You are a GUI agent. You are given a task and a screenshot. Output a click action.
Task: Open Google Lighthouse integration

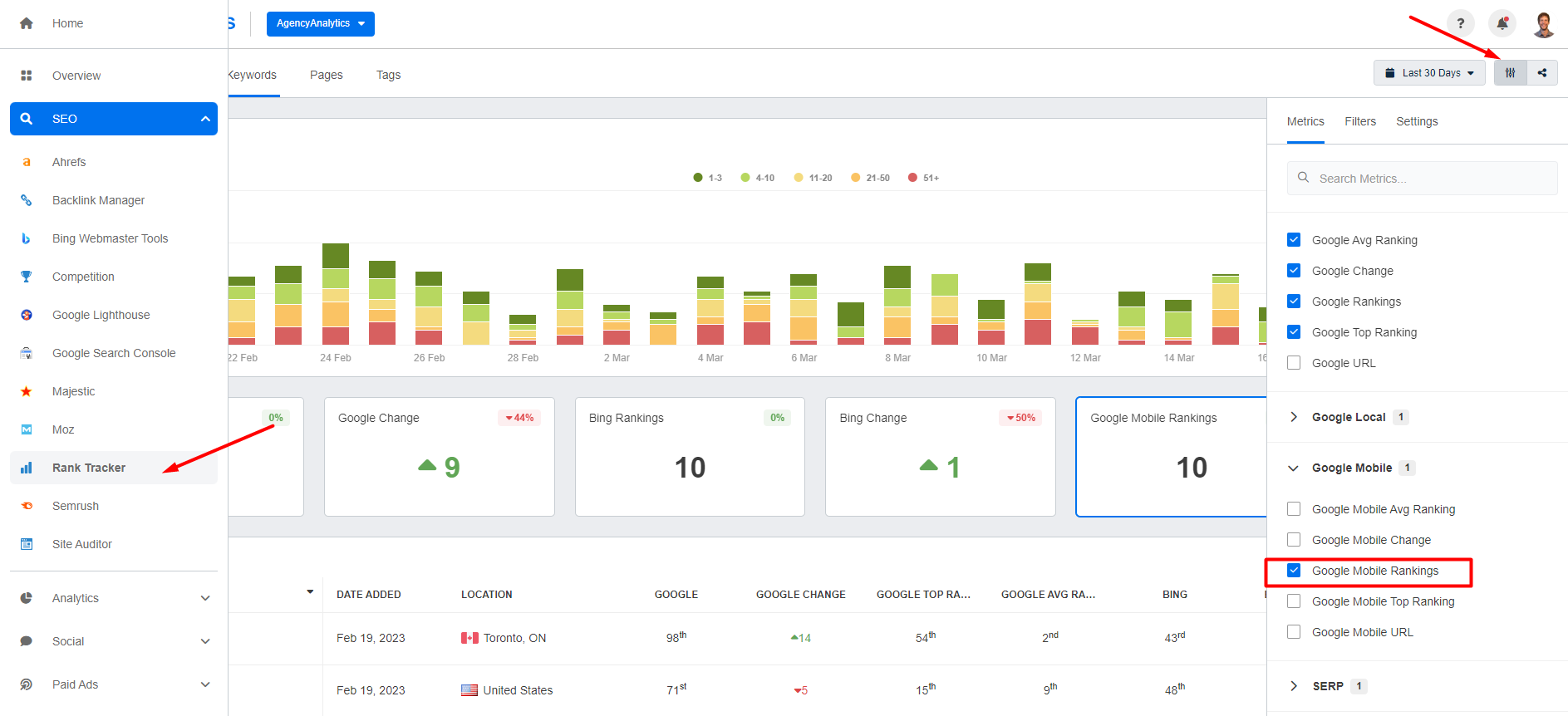101,315
